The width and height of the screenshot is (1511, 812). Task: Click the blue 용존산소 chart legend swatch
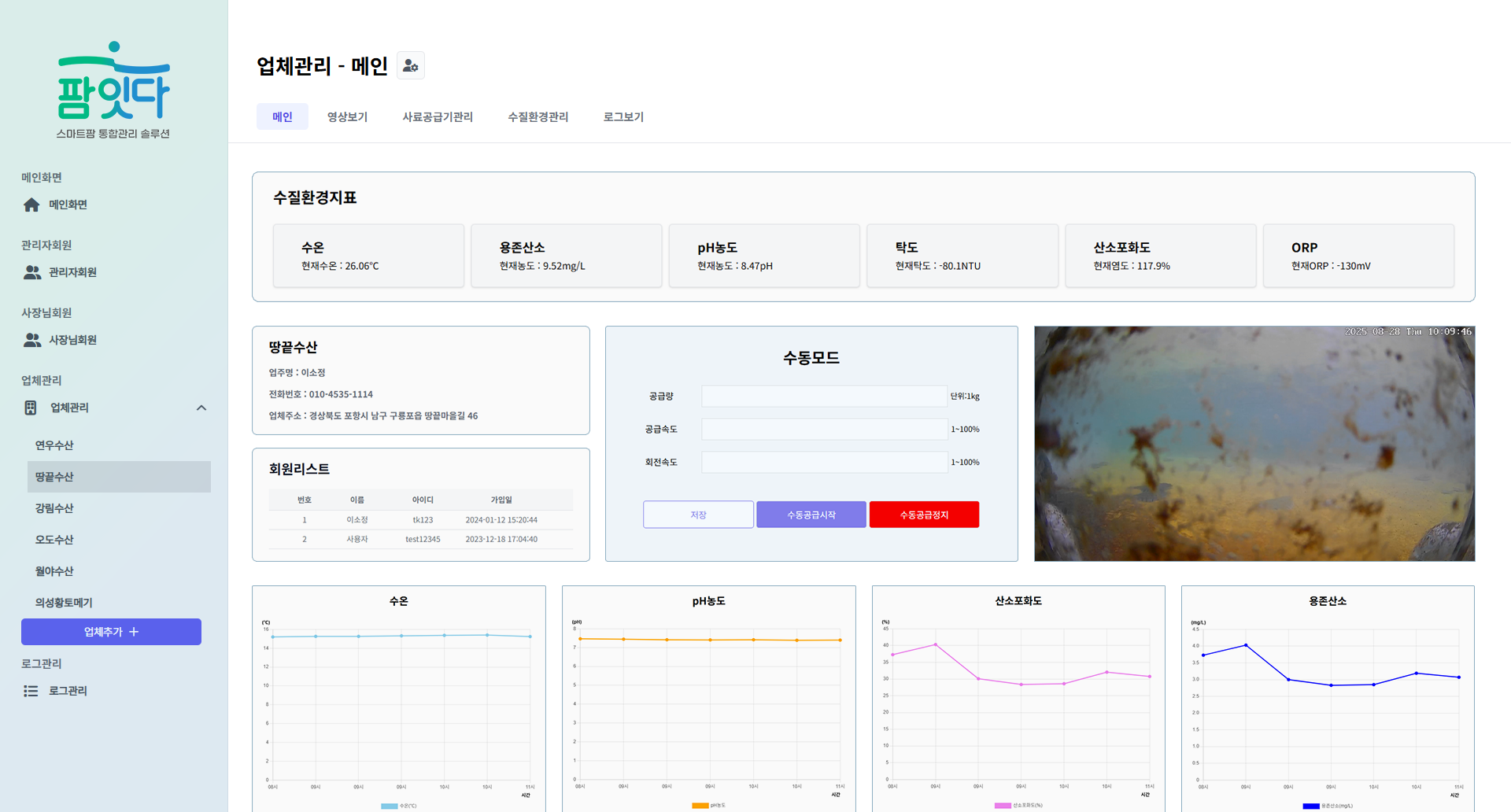pos(1311,806)
